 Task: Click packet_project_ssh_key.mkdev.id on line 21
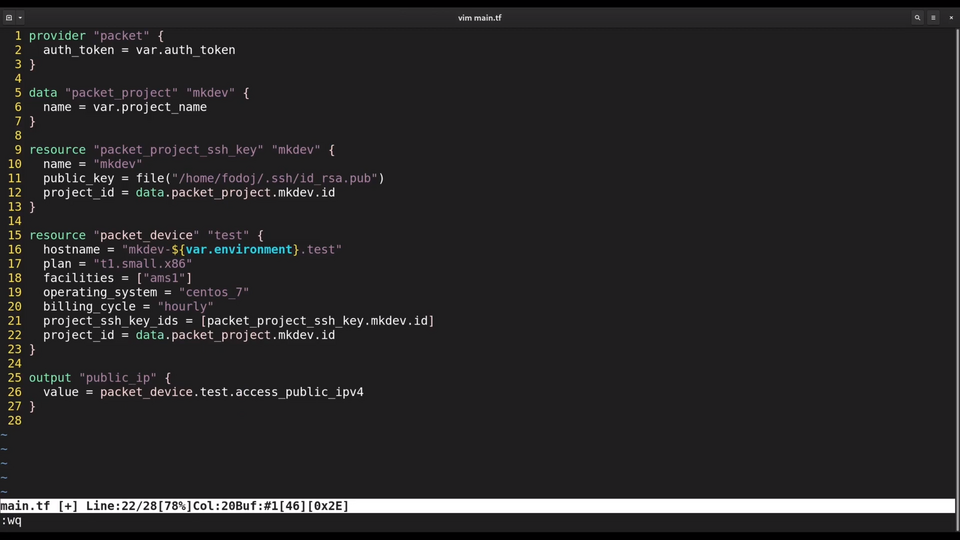pos(317,321)
